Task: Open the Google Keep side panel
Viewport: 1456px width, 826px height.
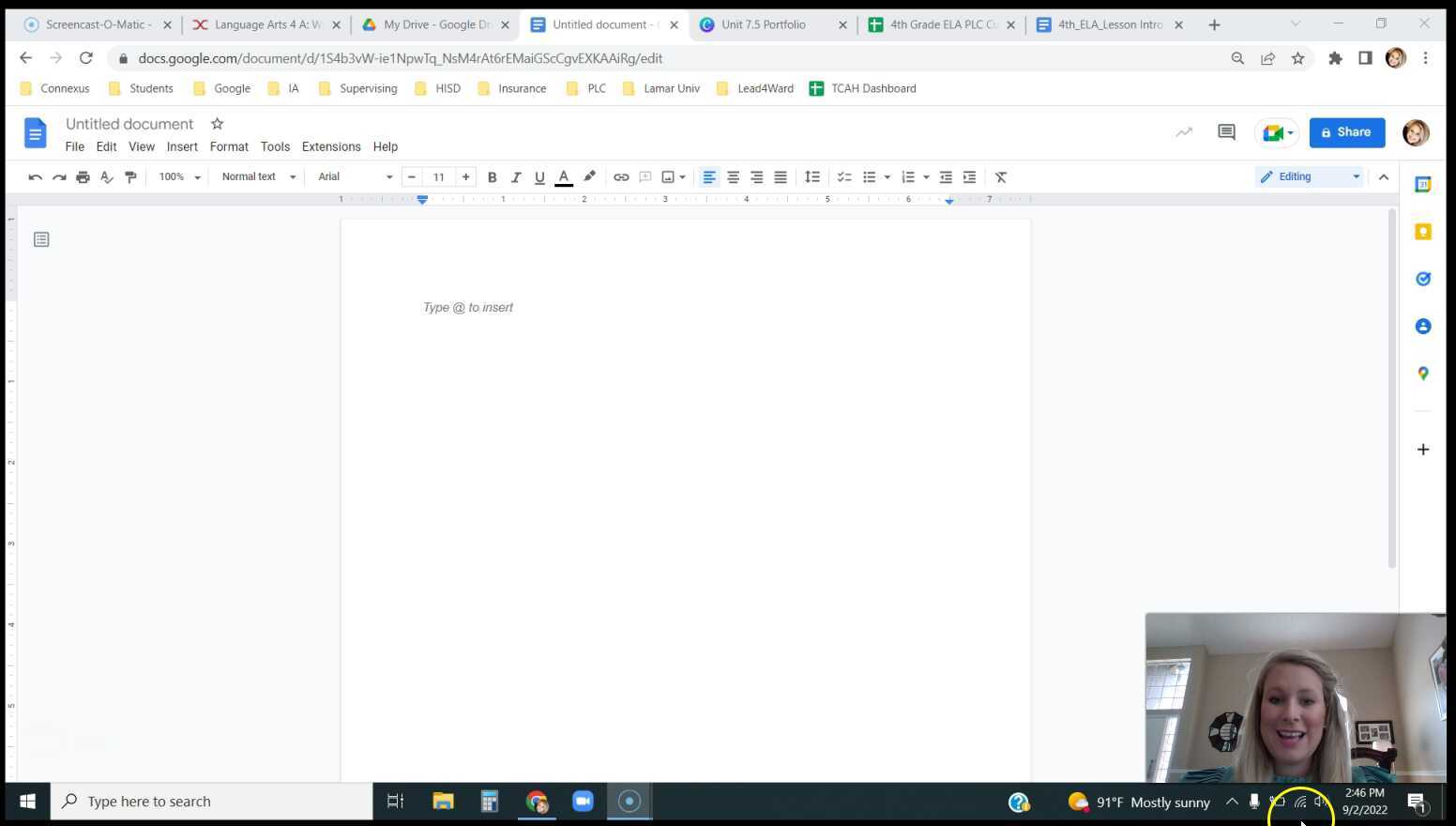Action: pyautogui.click(x=1423, y=231)
